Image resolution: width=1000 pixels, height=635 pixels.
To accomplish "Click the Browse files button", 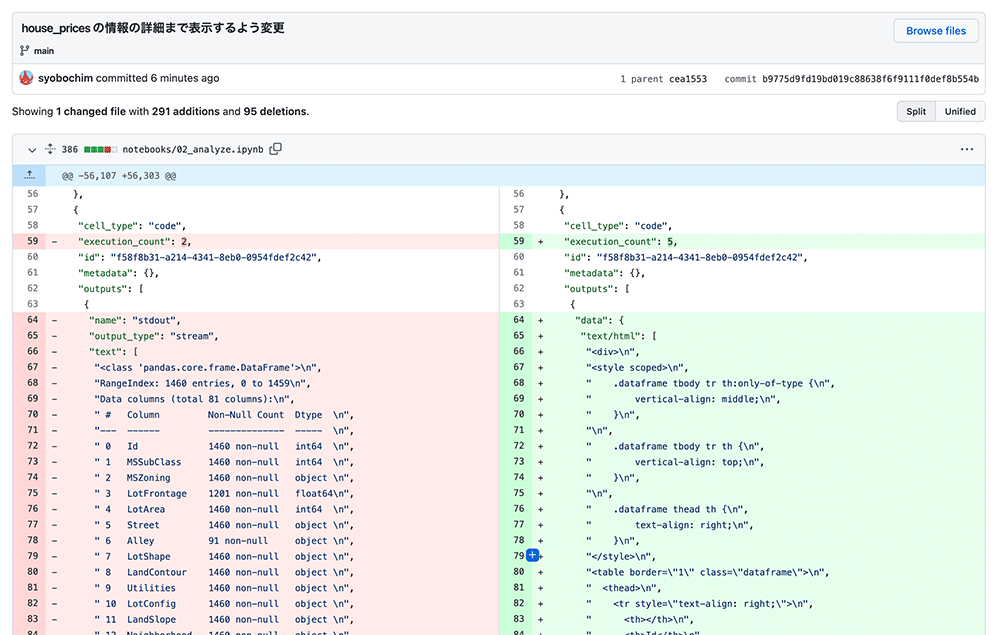I will pyautogui.click(x=936, y=31).
